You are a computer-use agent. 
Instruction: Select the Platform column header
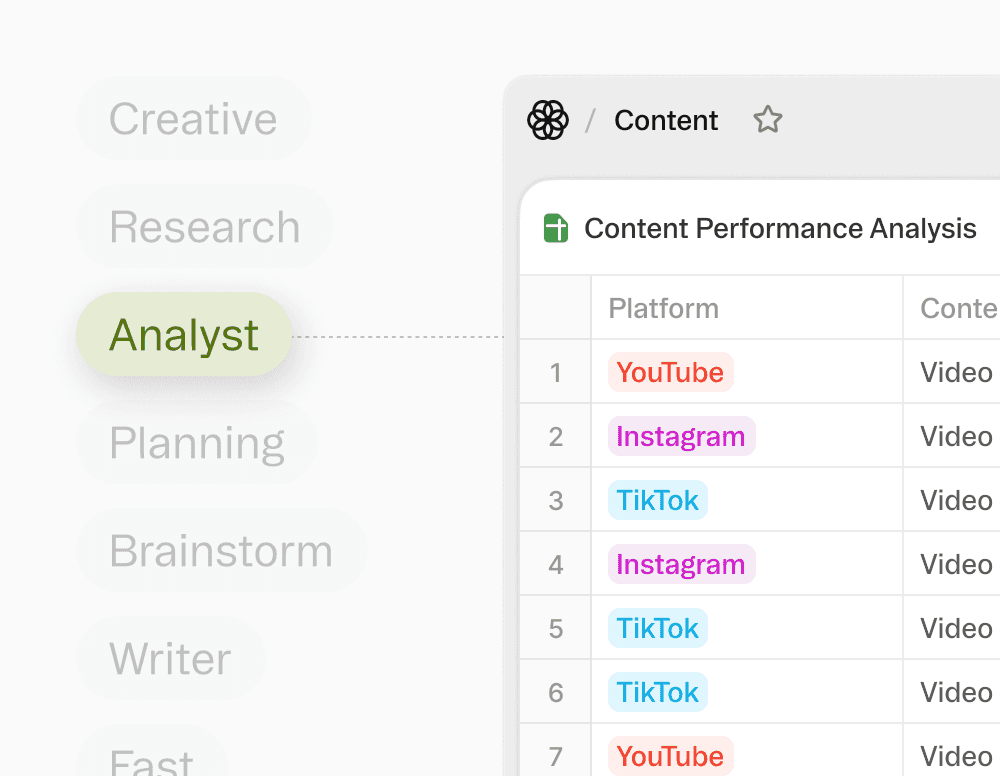coord(663,308)
